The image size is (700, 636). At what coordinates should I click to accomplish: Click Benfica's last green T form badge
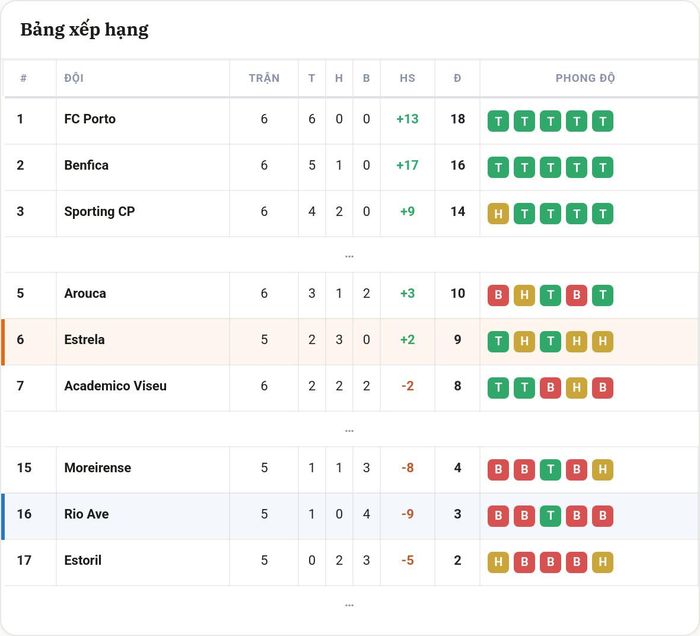pyautogui.click(x=603, y=167)
